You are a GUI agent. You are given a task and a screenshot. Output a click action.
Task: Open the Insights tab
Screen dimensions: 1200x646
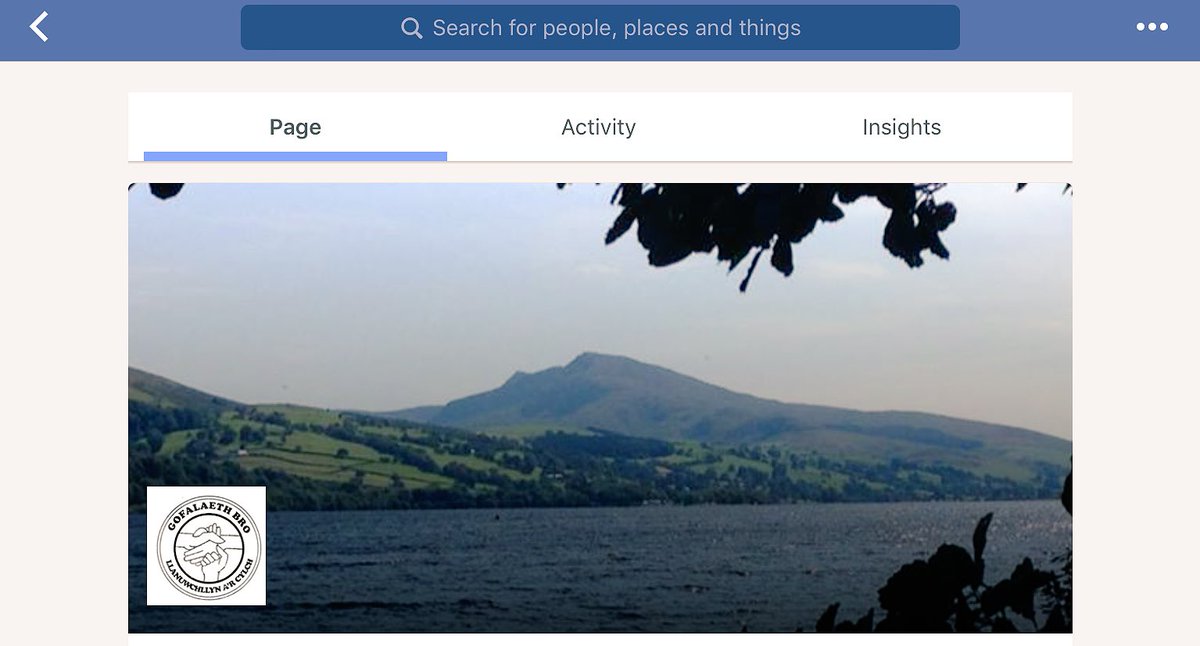pos(902,127)
